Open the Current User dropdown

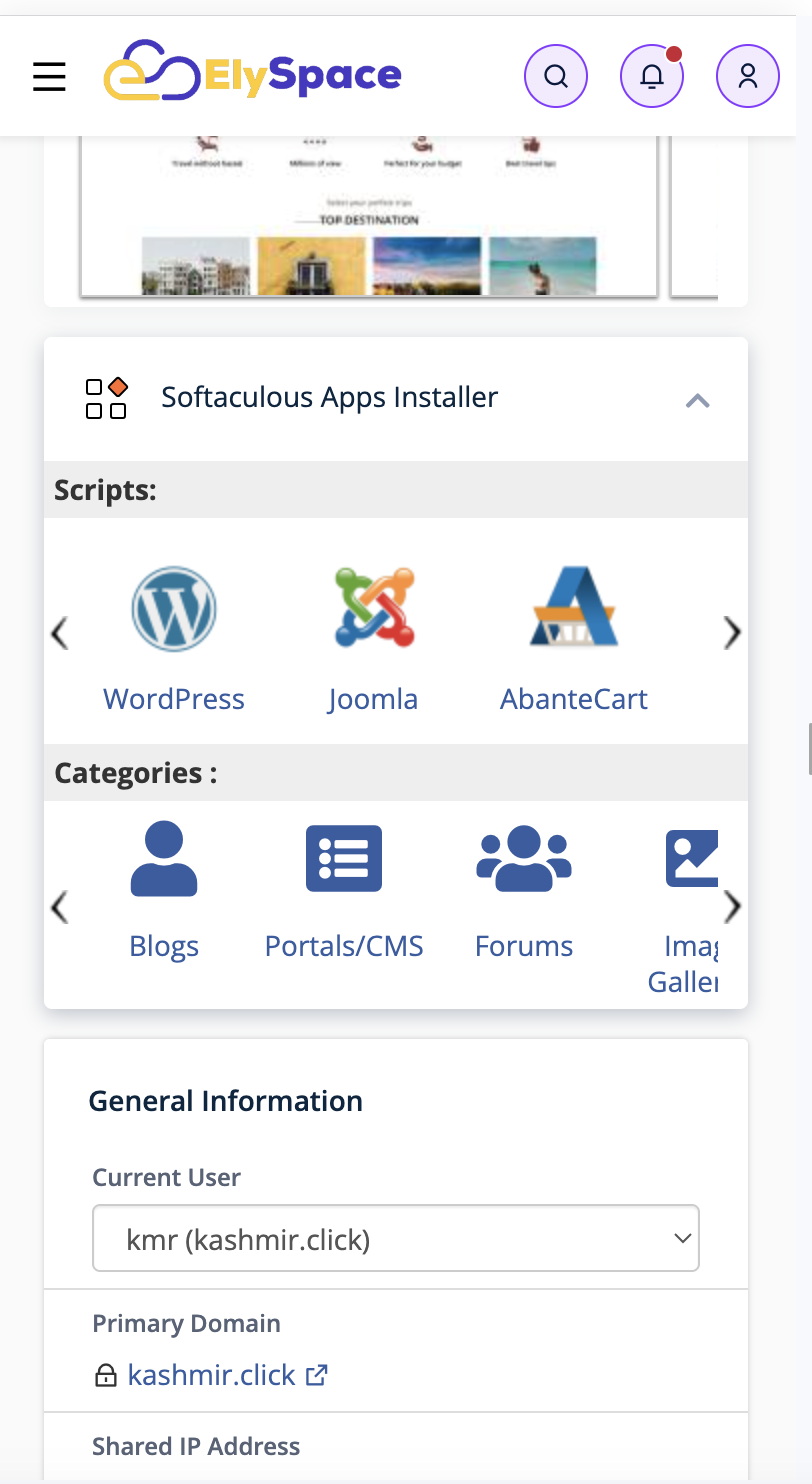[x=396, y=1238]
